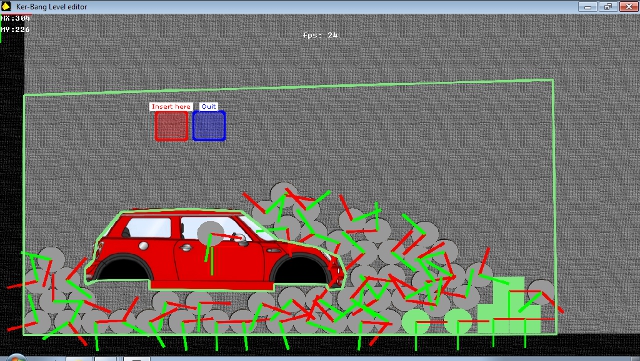Image resolution: width=640 pixels, height=361 pixels.
Task: Select the red Mini car body
Action: coord(215,251)
